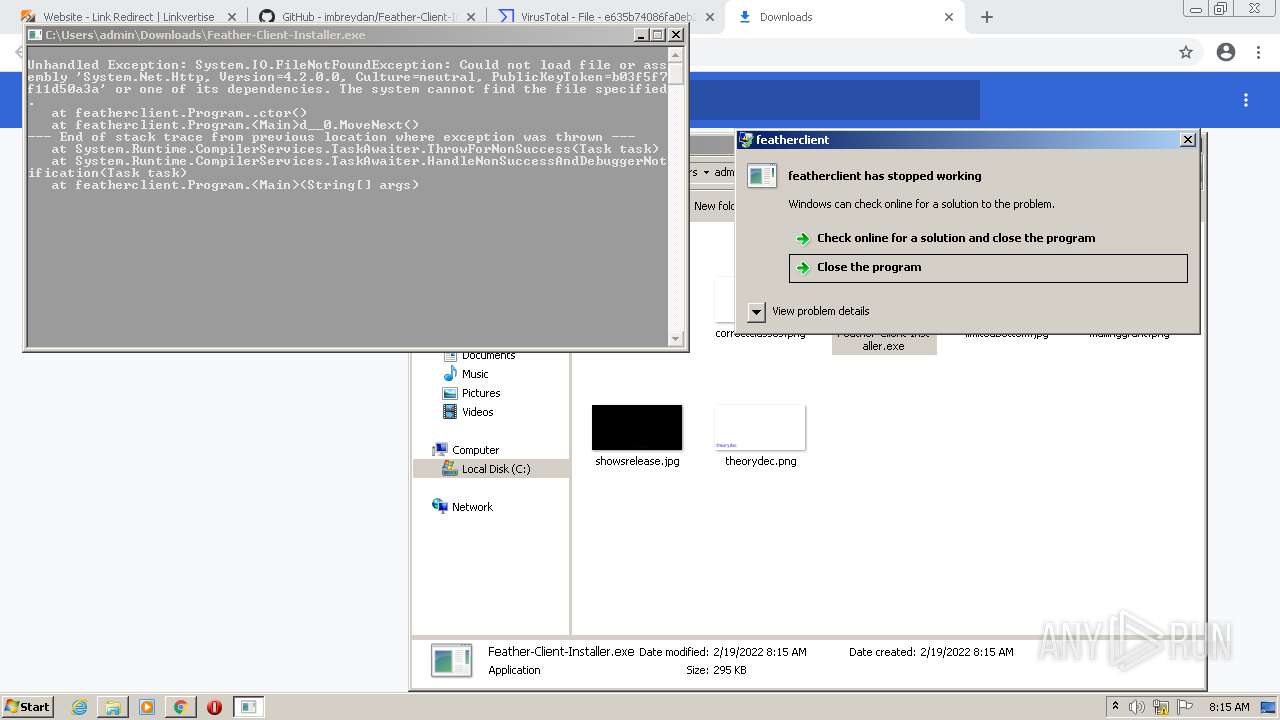Close the Linkvertise tab

[x=231, y=17]
